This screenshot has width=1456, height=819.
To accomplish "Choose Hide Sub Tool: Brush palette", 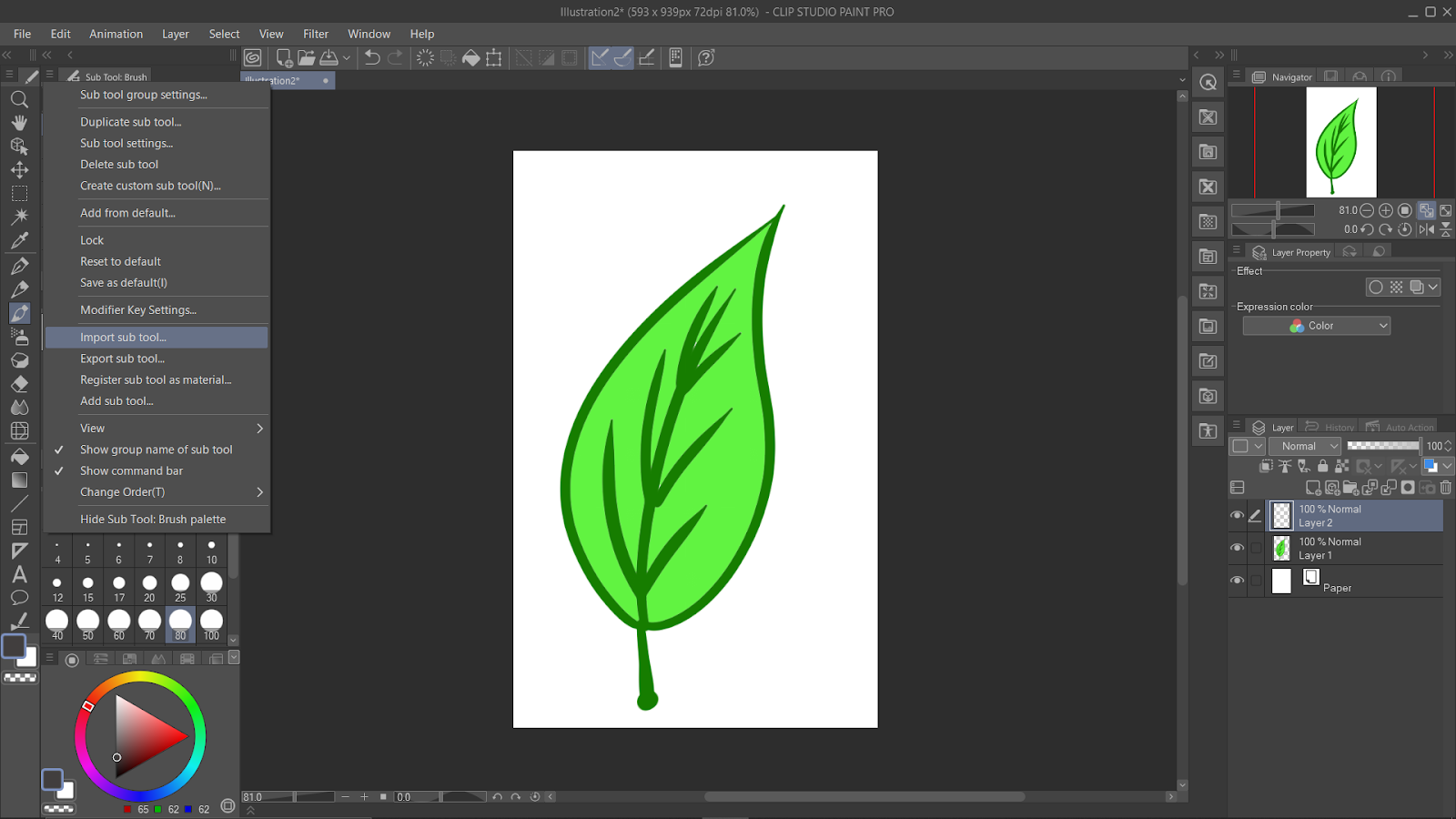I will click(157, 520).
